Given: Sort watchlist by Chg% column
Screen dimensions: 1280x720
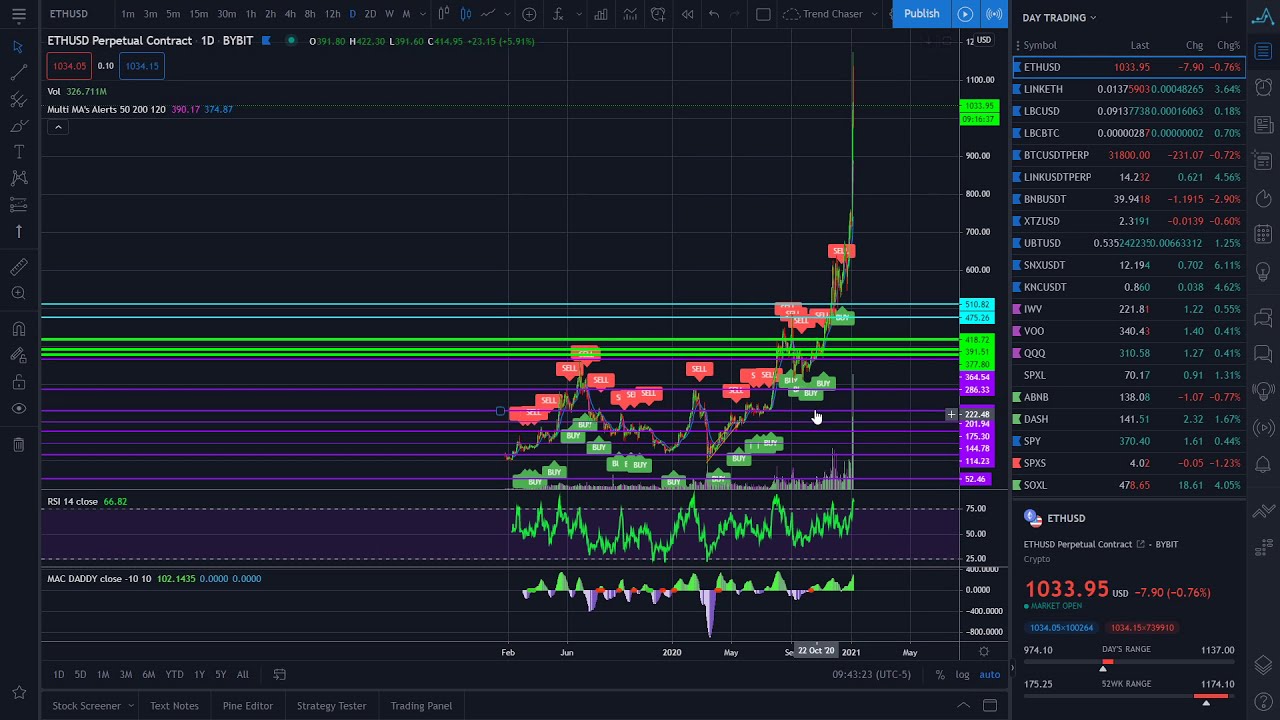Looking at the screenshot, I should (x=1228, y=45).
